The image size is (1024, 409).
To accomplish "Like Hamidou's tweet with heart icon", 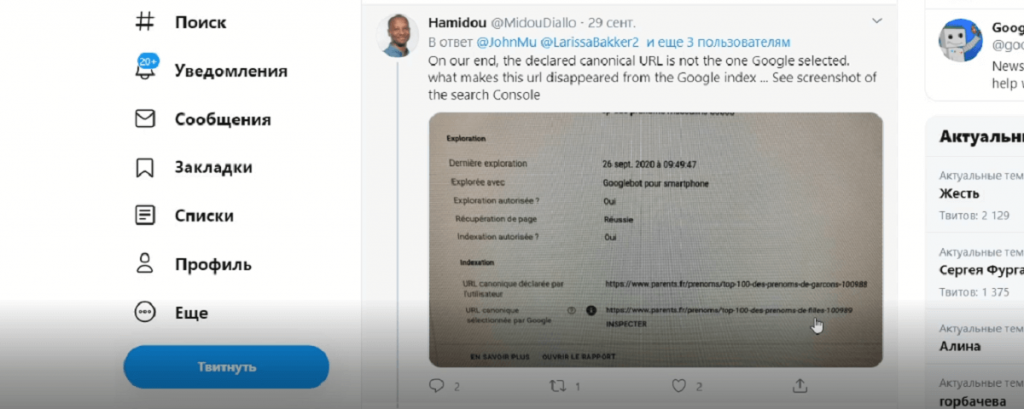I will pyautogui.click(x=679, y=386).
